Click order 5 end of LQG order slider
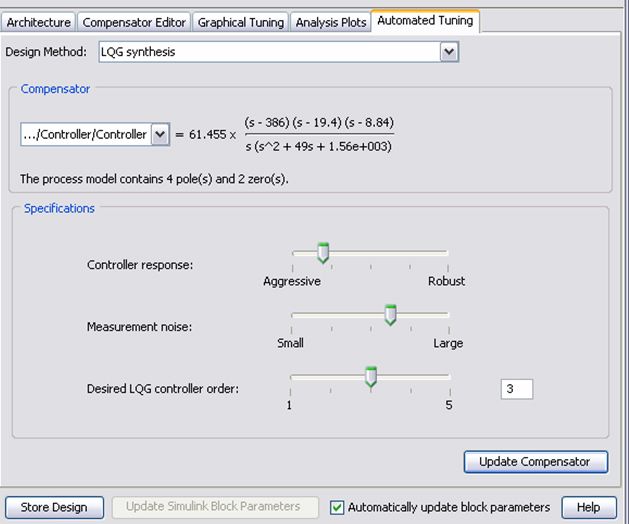Viewport: 629px width, 524px height. [x=449, y=378]
